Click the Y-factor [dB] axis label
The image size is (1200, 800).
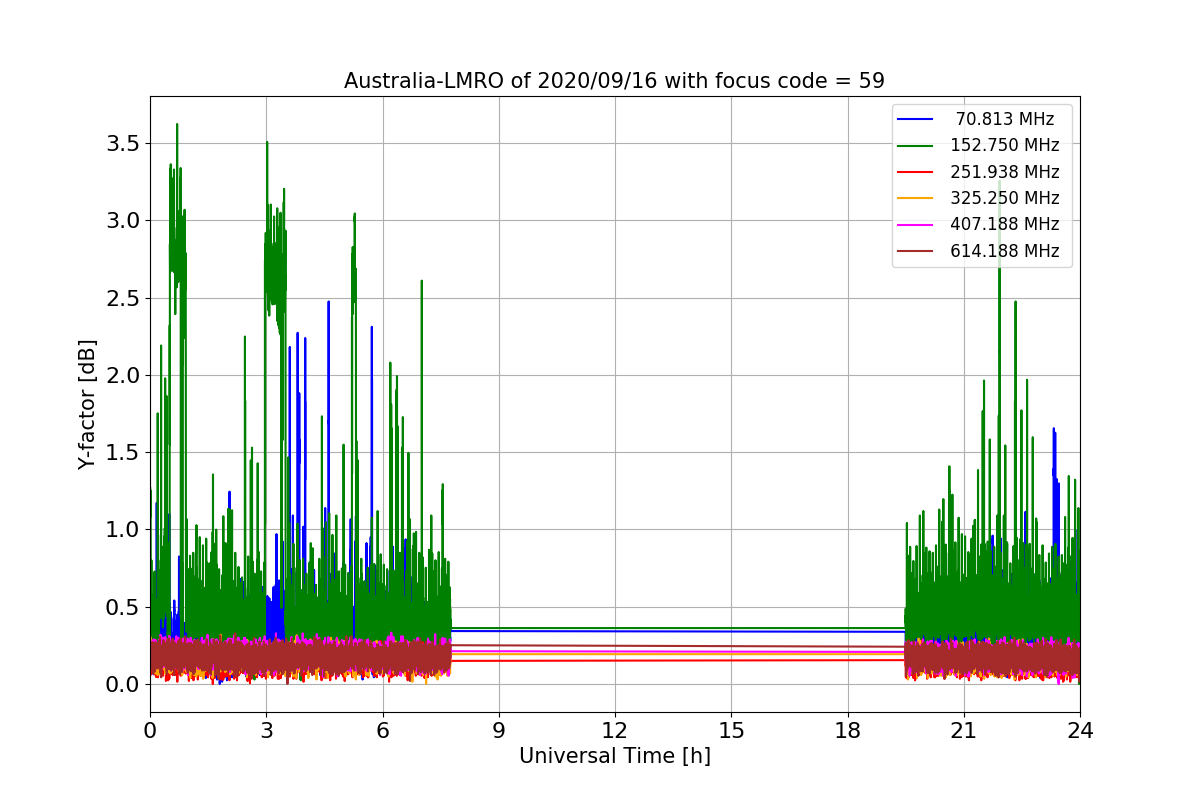pos(88,404)
